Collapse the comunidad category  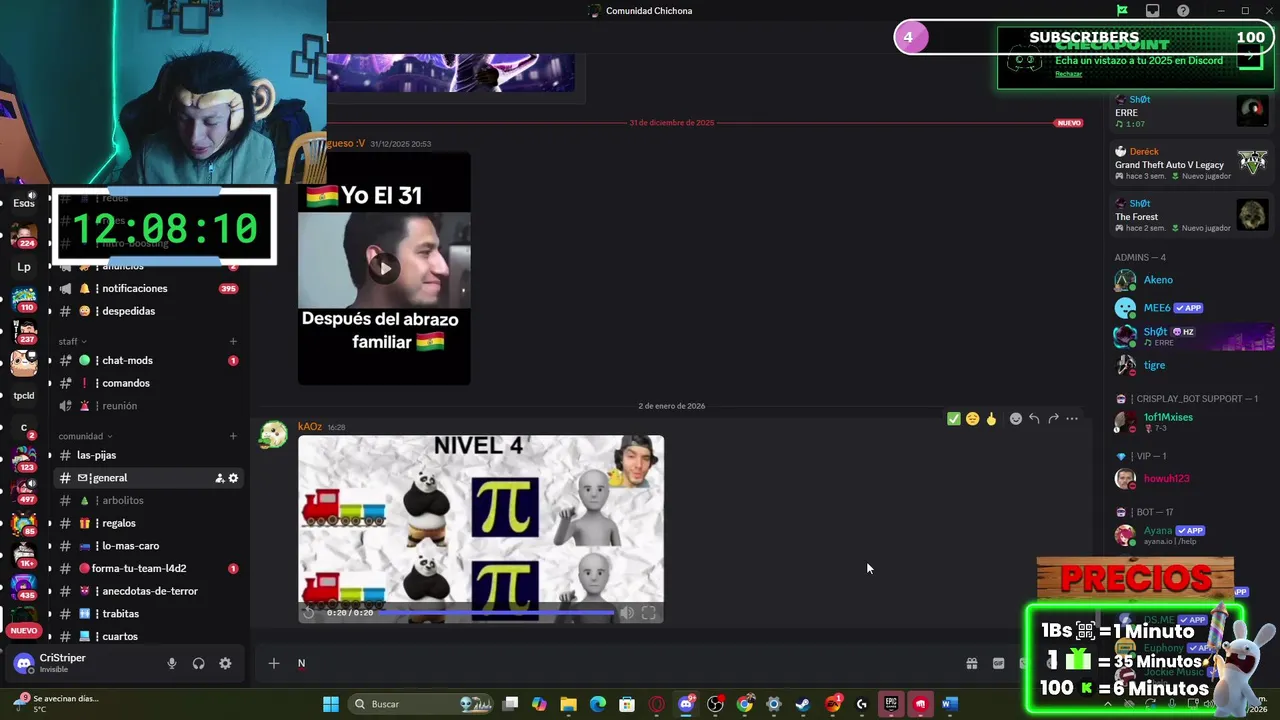point(85,436)
